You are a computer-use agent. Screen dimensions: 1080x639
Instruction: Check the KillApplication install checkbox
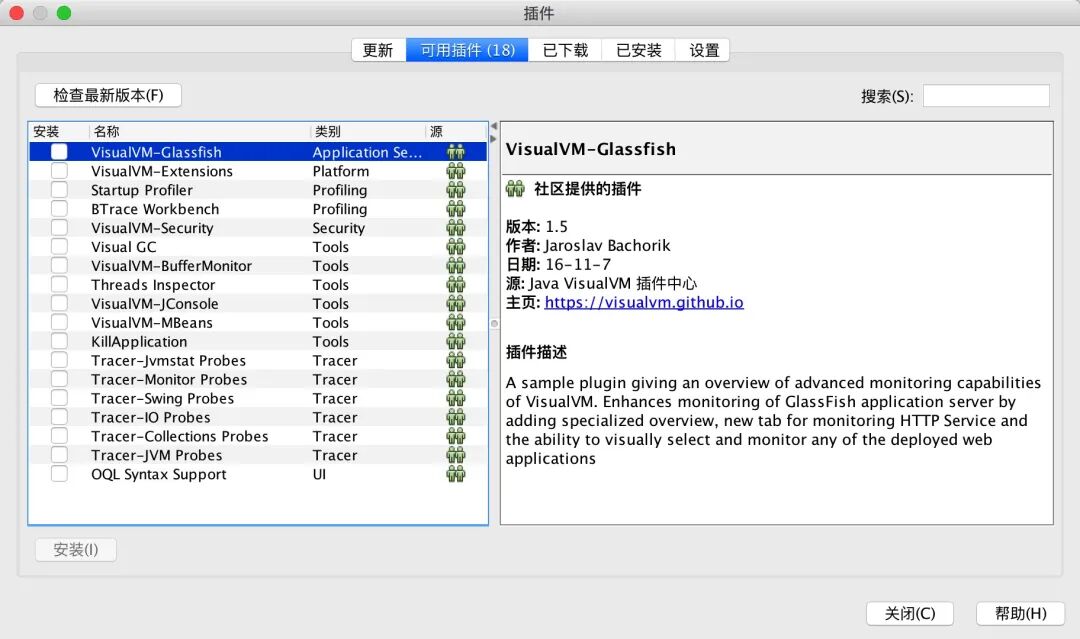coord(59,342)
